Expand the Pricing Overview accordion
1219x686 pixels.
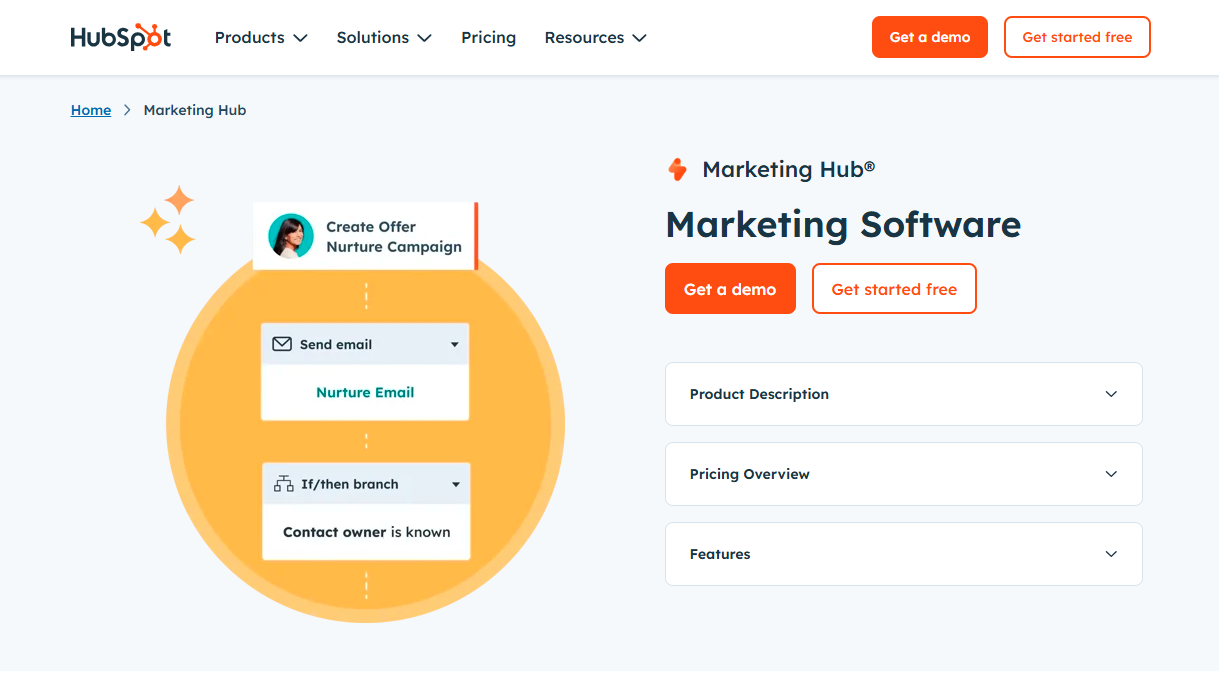(903, 474)
